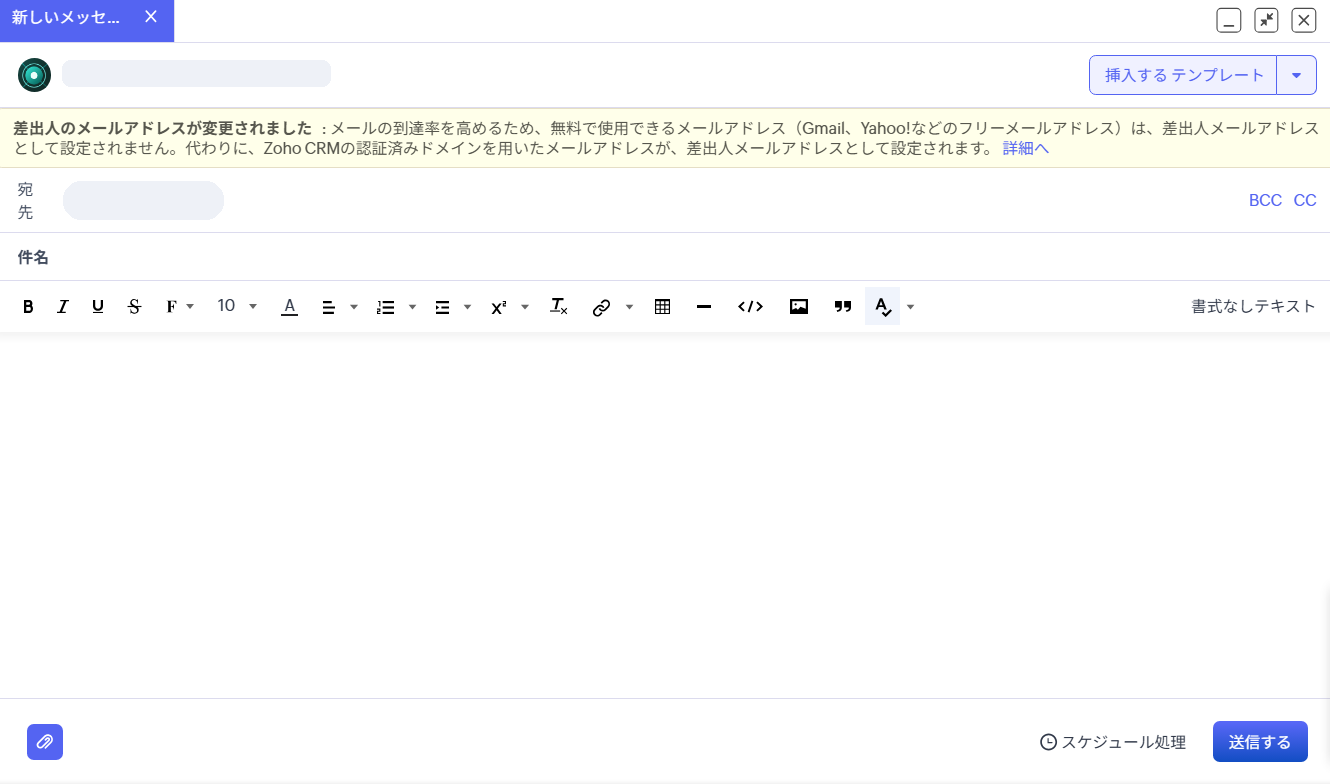Click the indent icon
The height and width of the screenshot is (784, 1330).
click(442, 307)
